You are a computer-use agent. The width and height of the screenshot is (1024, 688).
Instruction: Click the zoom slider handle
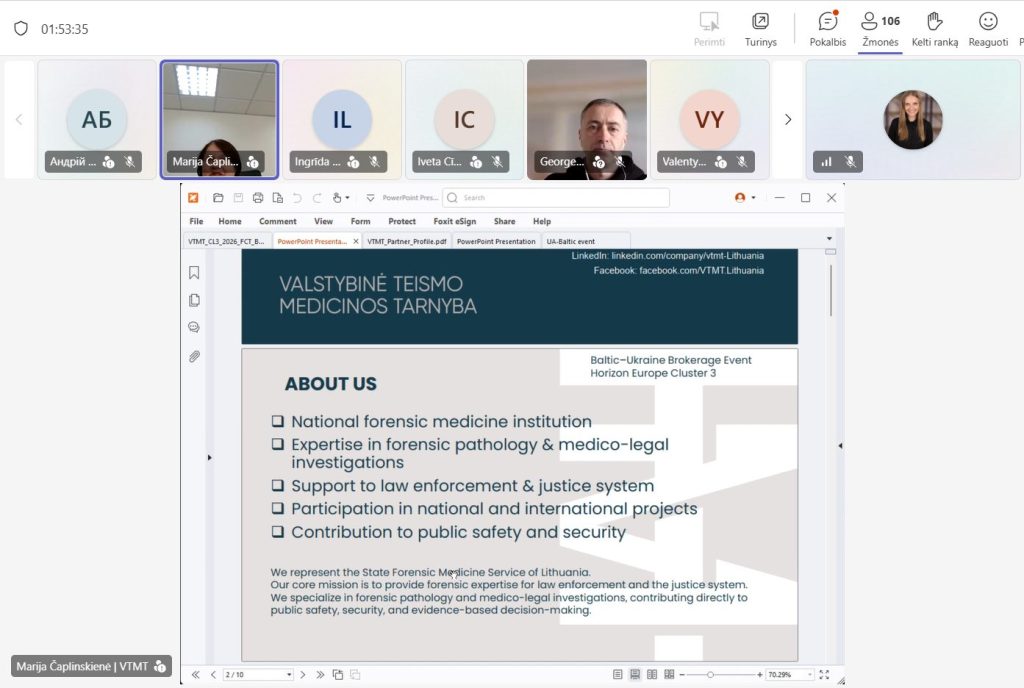[710, 675]
